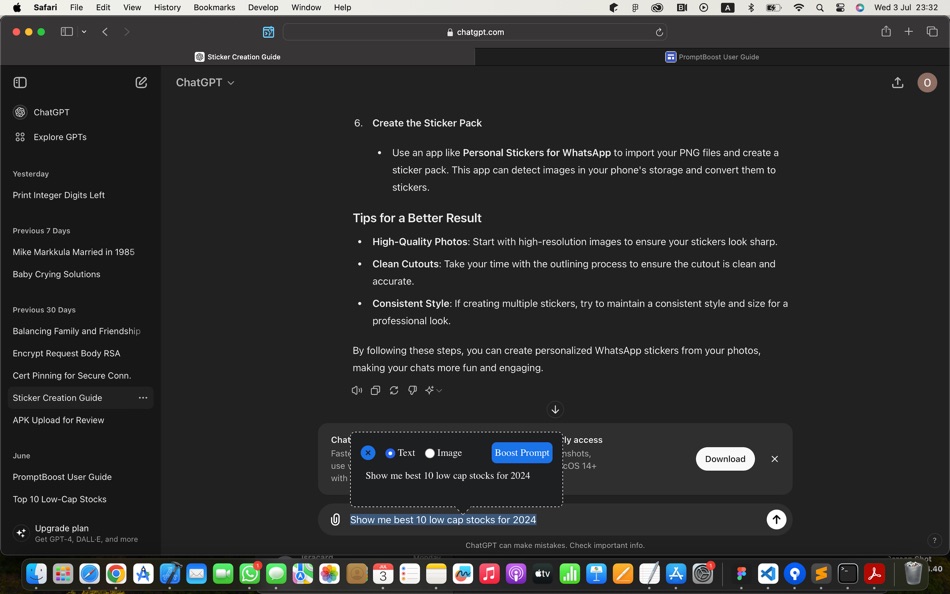This screenshot has width=950, height=594.
Task: Select the Image radio in PromptBoost popup
Action: coord(430,452)
